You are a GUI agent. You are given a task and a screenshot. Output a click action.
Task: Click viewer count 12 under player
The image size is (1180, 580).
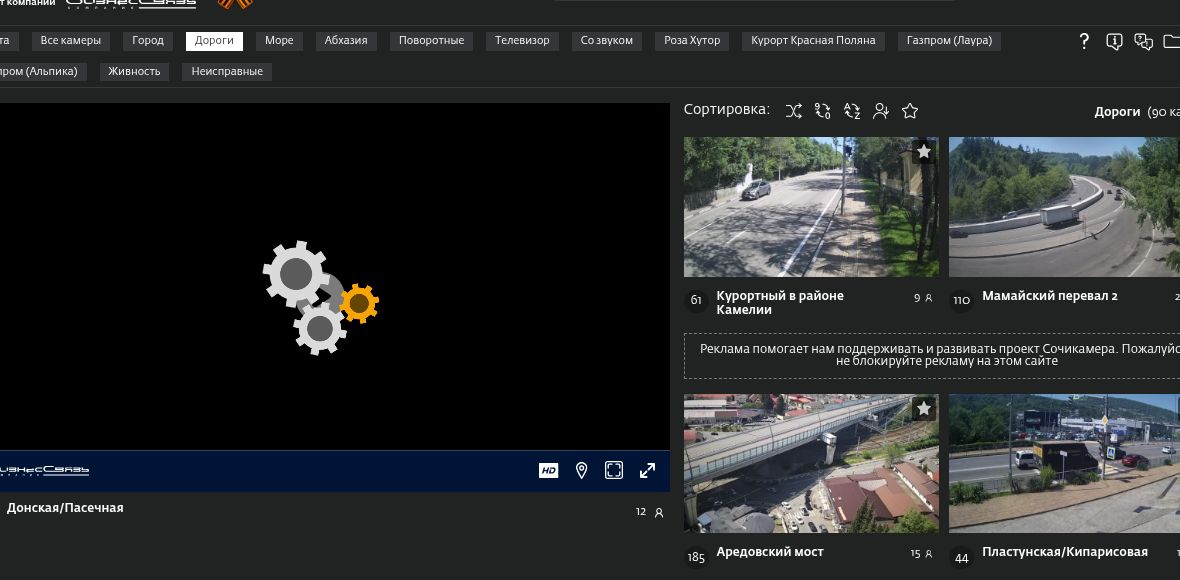coord(649,512)
